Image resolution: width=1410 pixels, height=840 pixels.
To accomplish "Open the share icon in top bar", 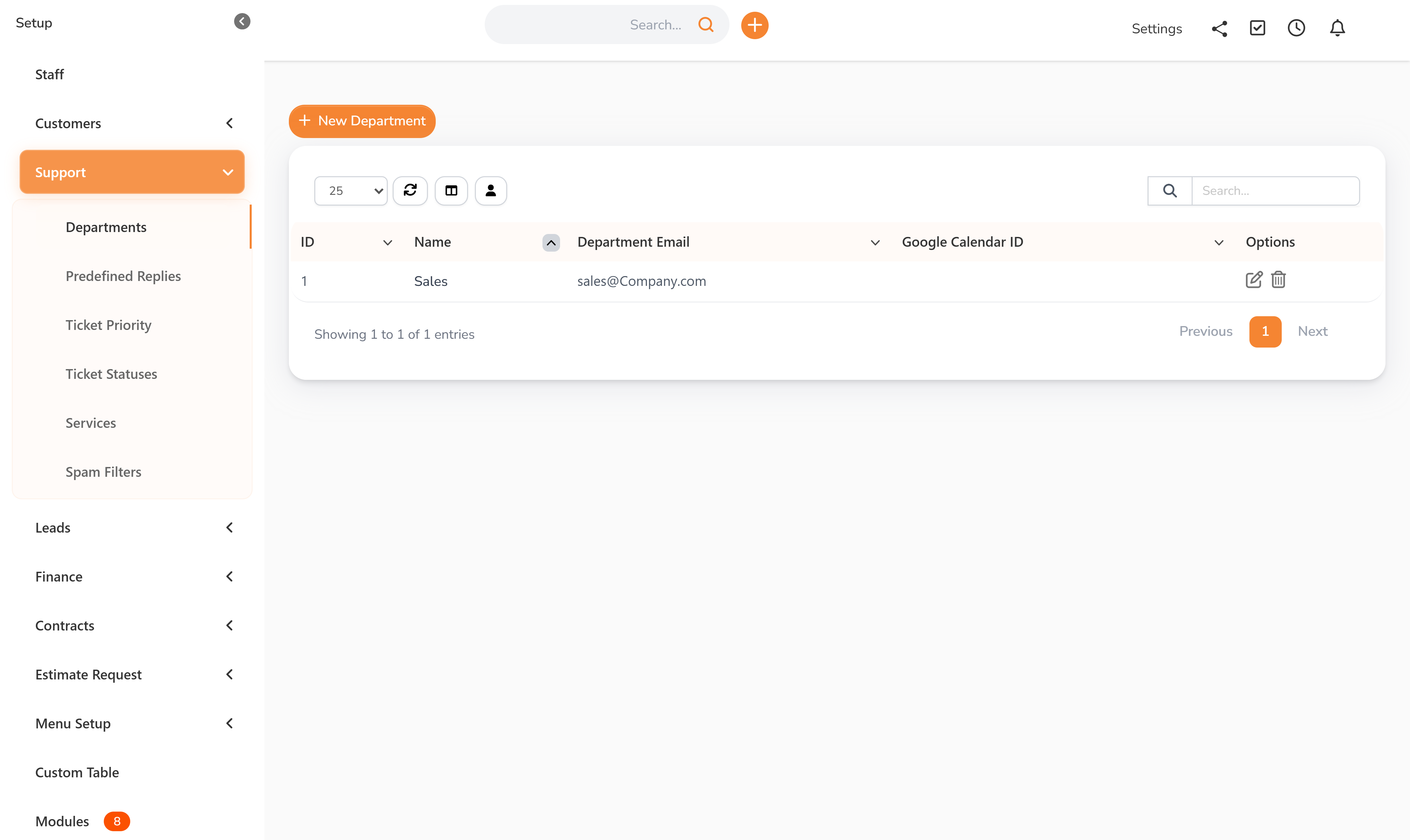I will coord(1219,28).
